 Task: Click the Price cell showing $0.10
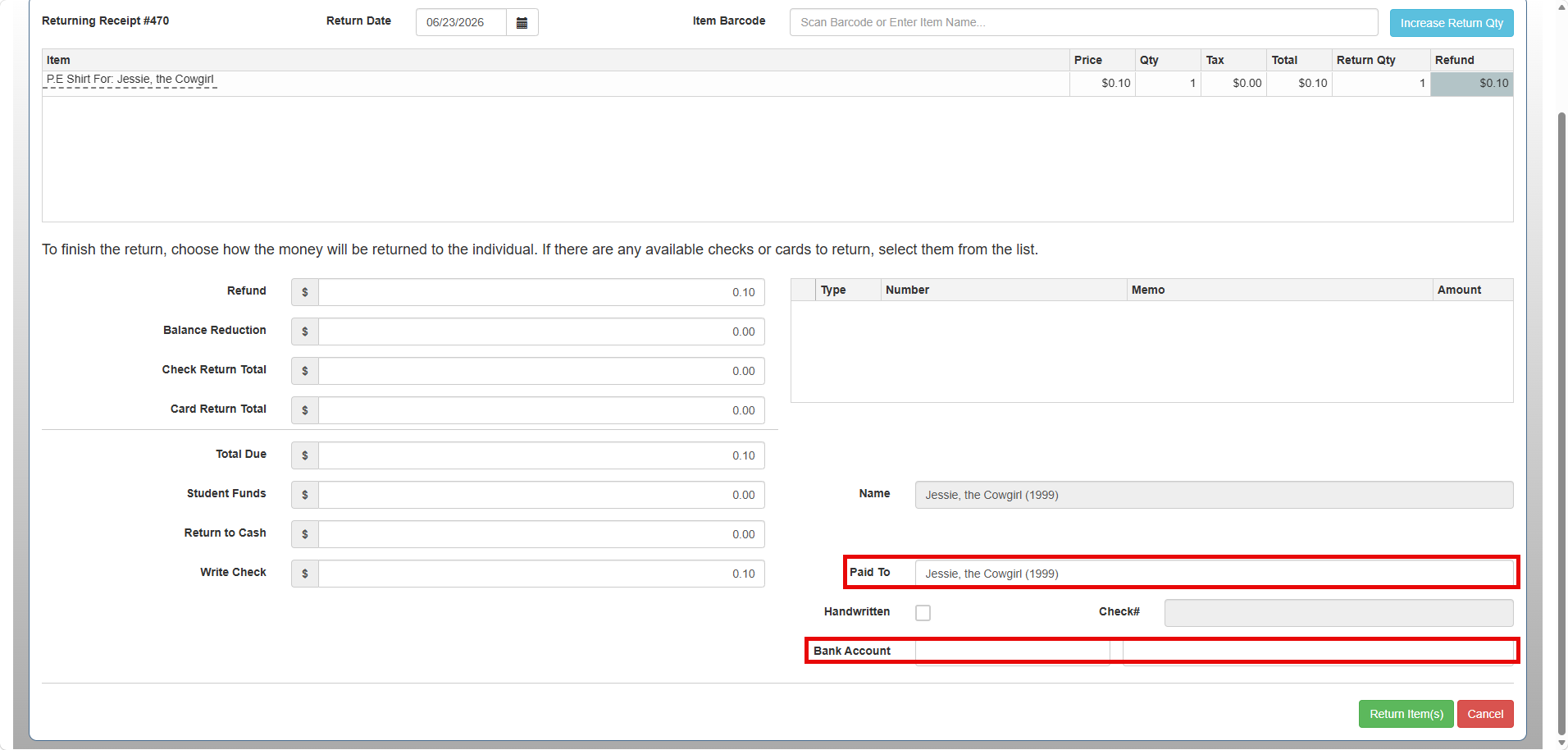(x=1102, y=84)
